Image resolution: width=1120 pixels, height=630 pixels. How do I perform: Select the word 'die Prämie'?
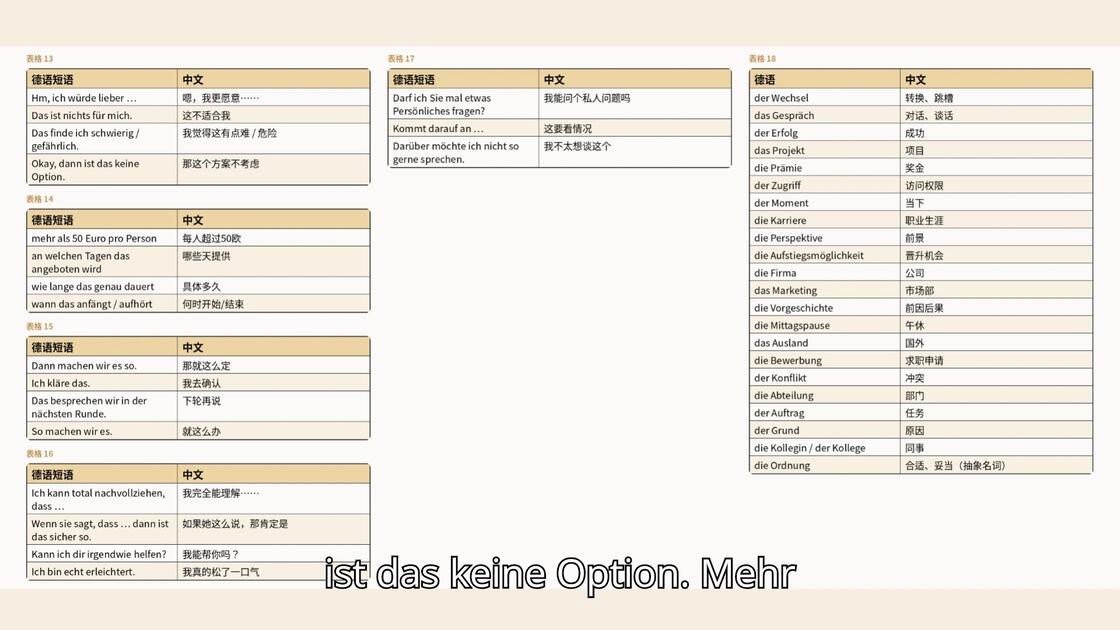(x=778, y=168)
